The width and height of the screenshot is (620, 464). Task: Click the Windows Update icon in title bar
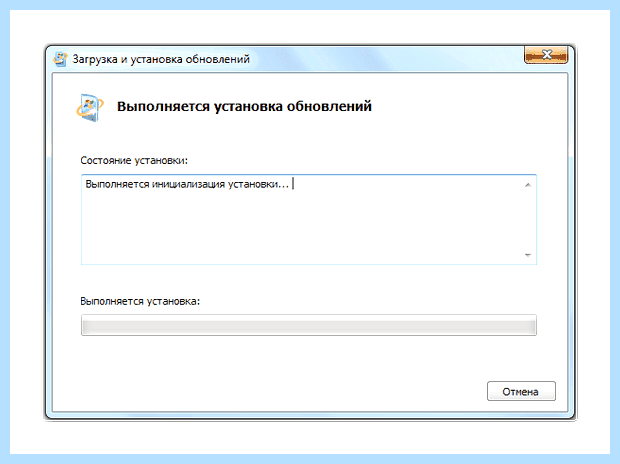click(60, 59)
